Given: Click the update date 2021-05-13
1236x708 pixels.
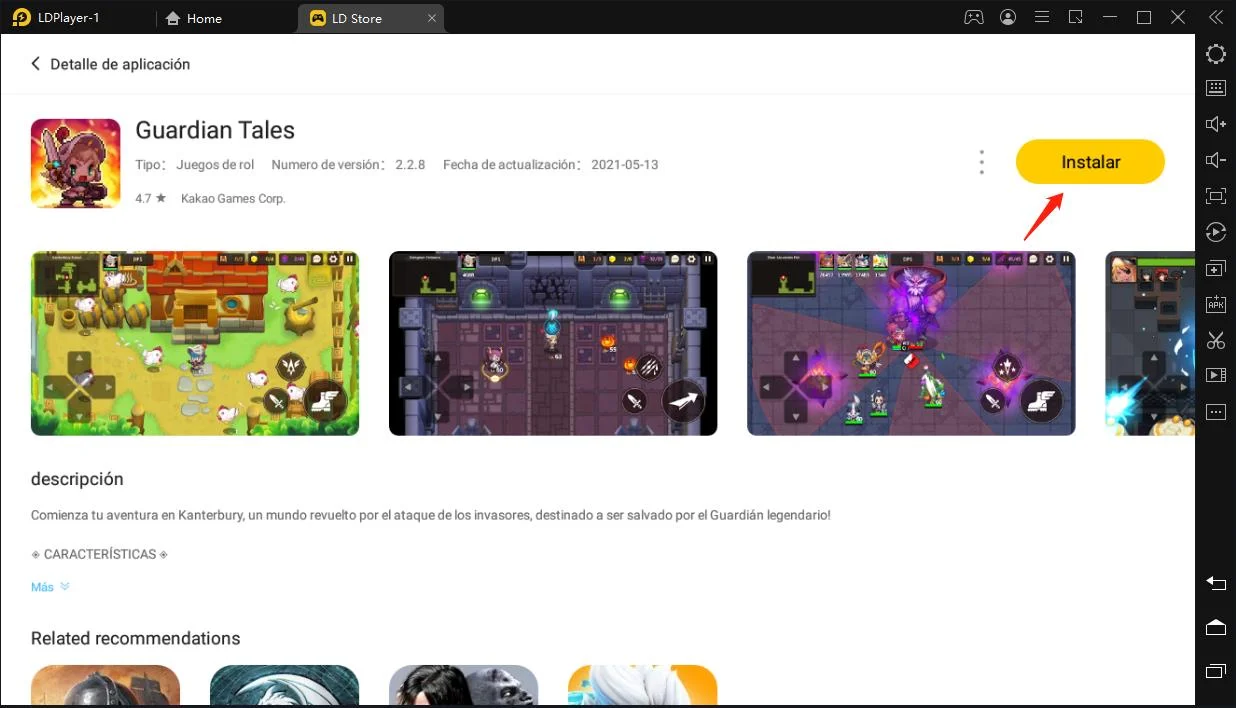Looking at the screenshot, I should (625, 165).
